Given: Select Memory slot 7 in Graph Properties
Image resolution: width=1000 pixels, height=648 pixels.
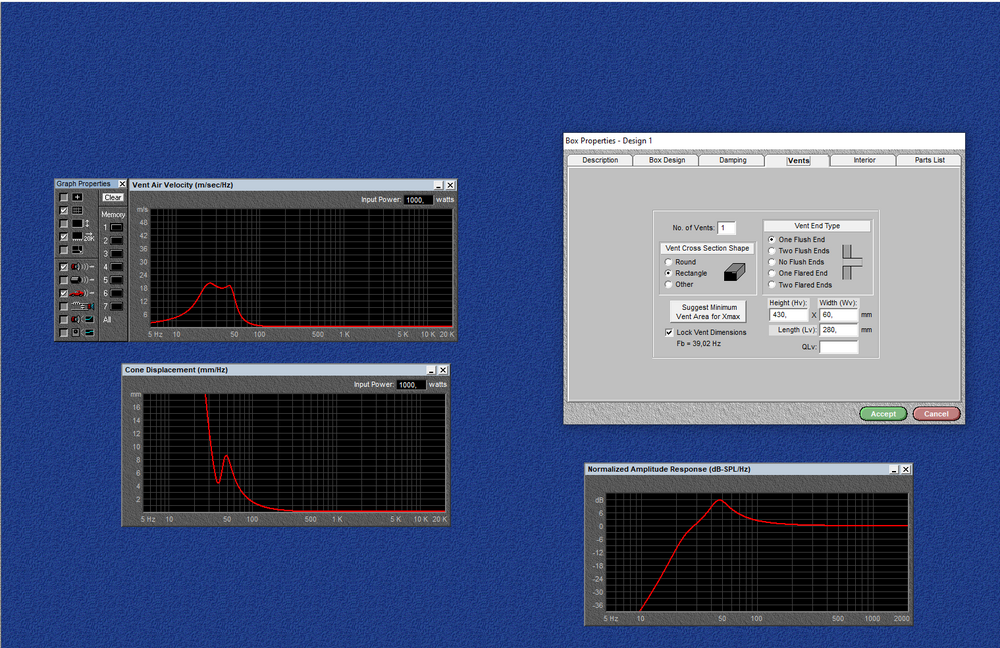Looking at the screenshot, I should (116, 306).
